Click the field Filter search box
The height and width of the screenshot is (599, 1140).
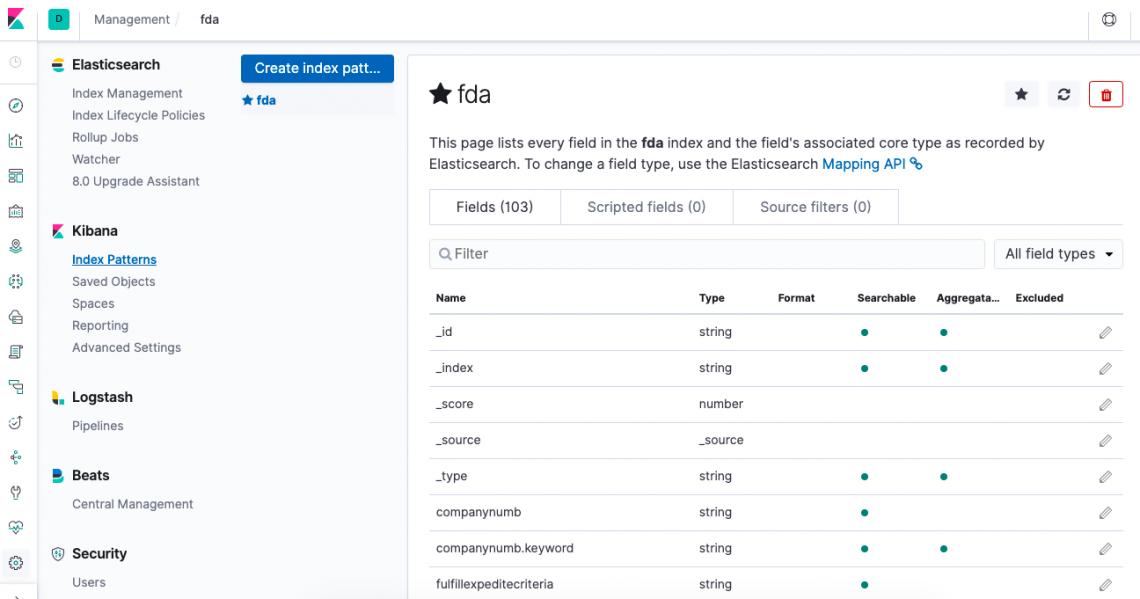click(707, 254)
